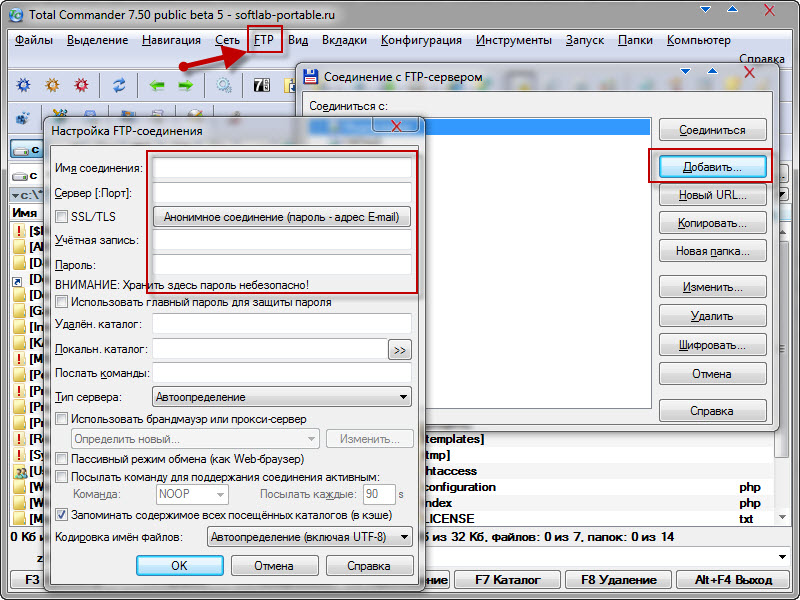Enable passive transfer mode checkbox

pos(62,459)
